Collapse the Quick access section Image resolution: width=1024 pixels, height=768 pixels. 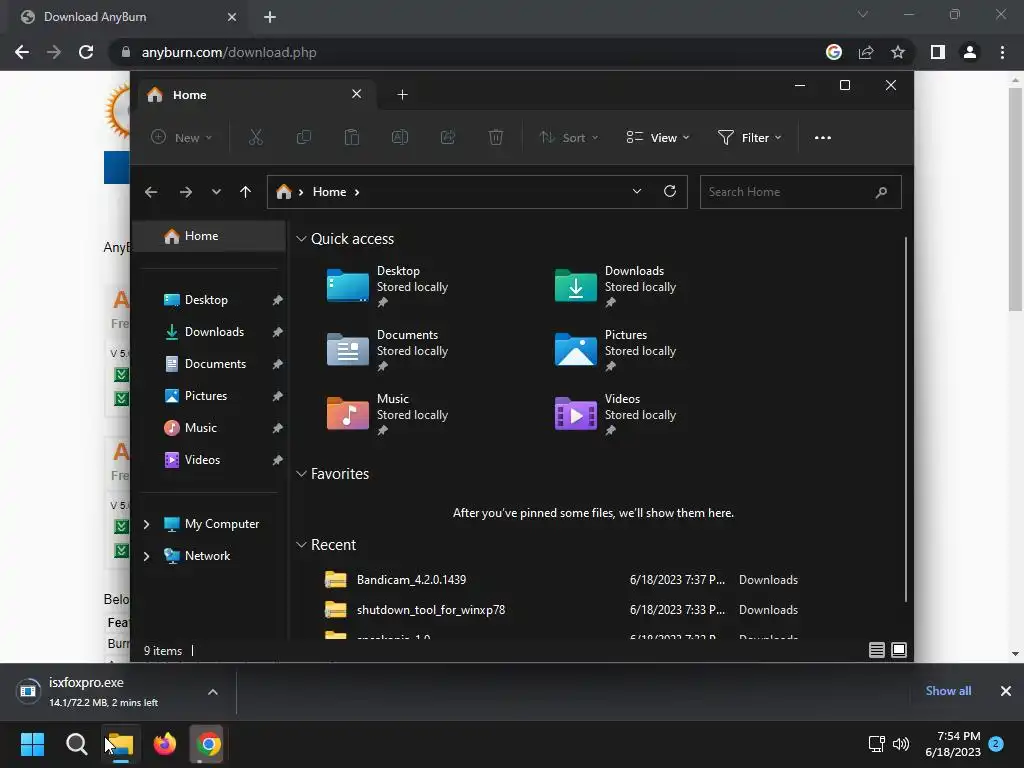click(301, 239)
